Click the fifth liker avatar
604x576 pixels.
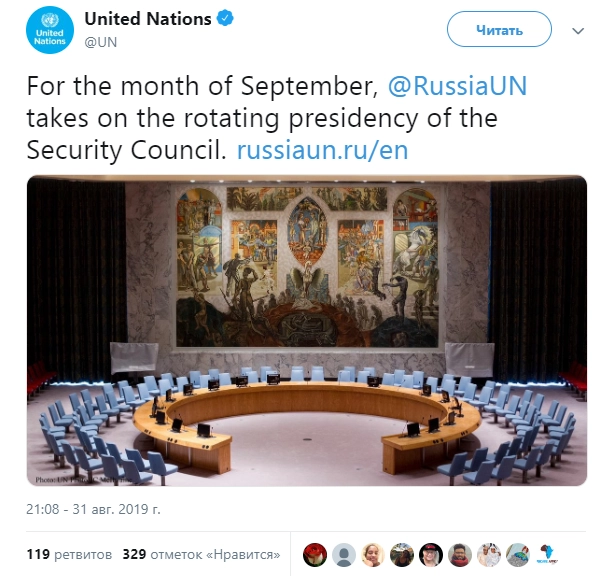click(431, 554)
